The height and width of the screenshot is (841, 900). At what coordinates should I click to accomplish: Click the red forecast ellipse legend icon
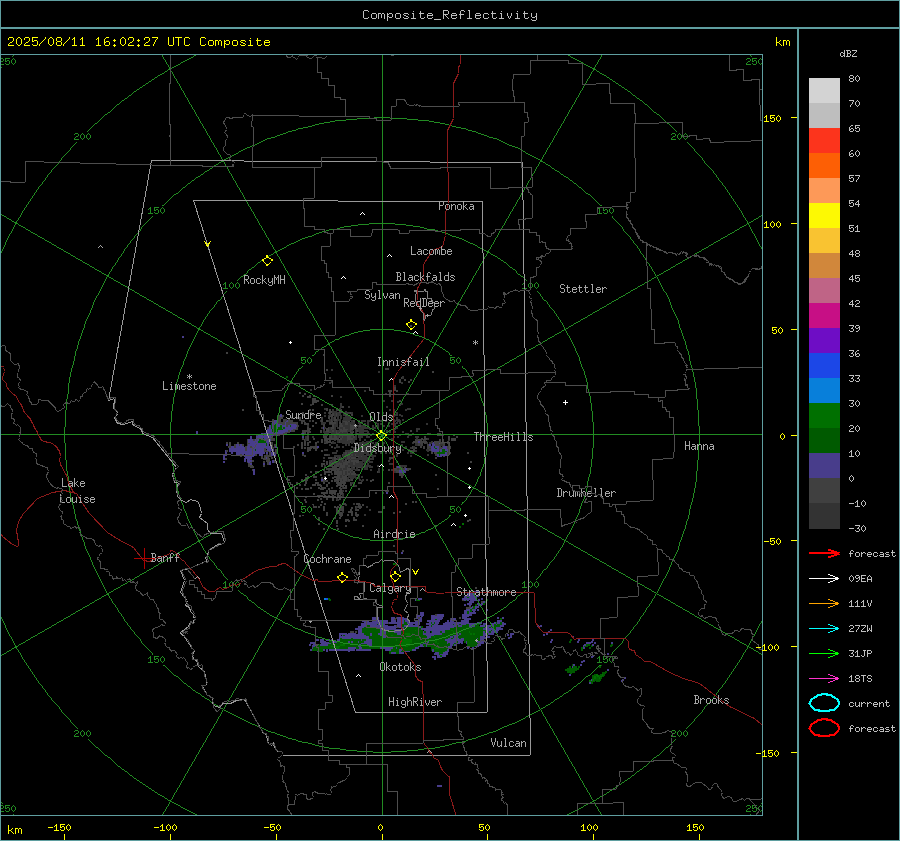coord(824,728)
